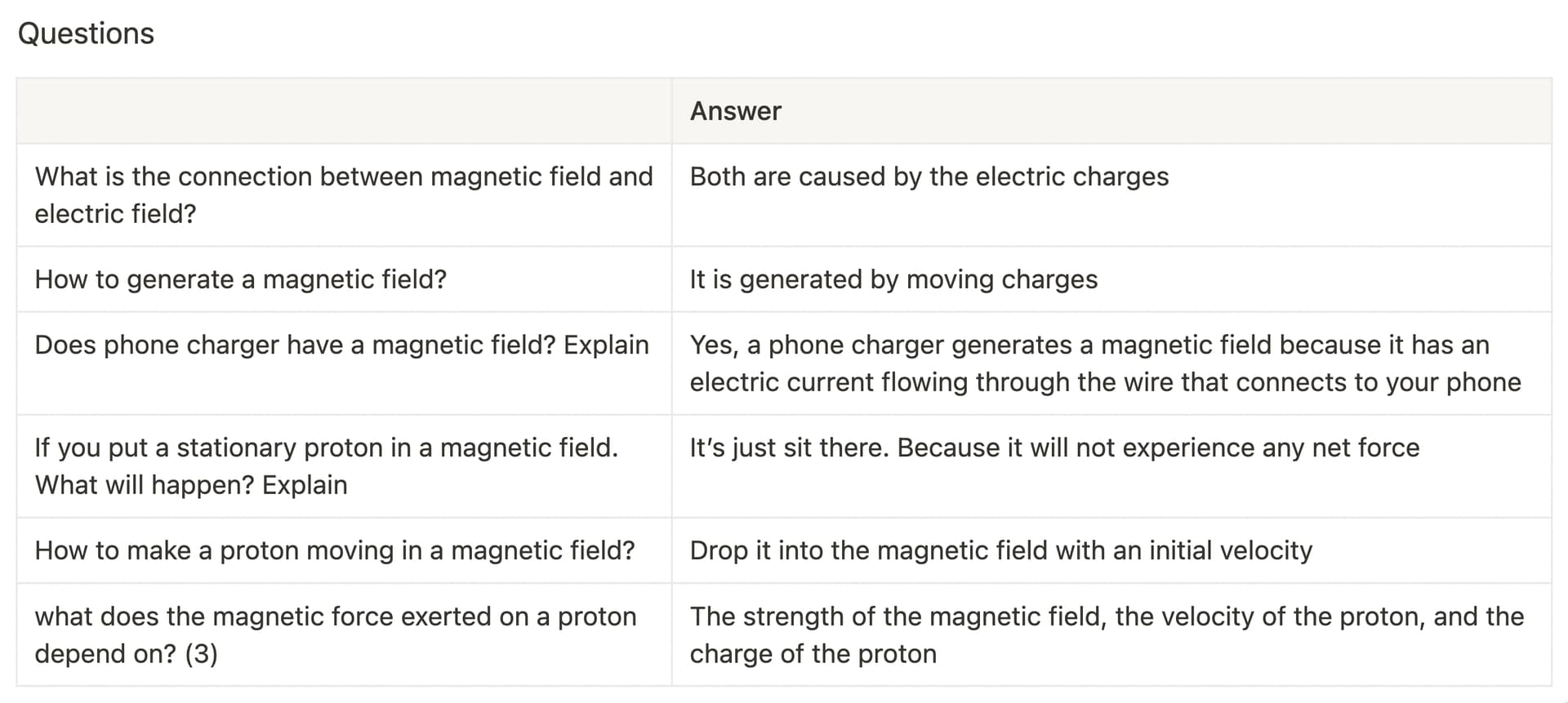The width and height of the screenshot is (1568, 703).
Task: Select the stationary proton question cell
Action: (x=344, y=466)
